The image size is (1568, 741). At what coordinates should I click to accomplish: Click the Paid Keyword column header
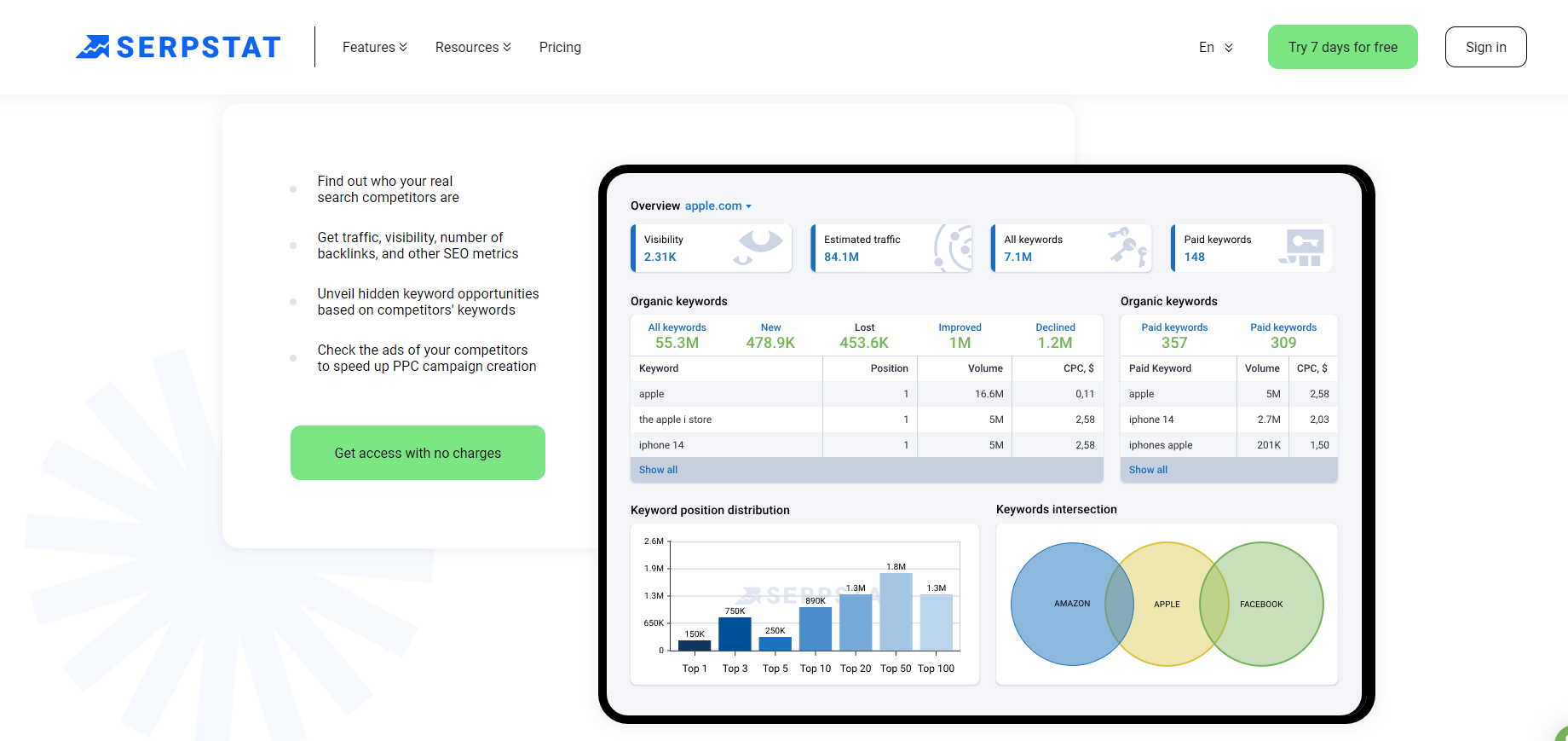pyautogui.click(x=1160, y=368)
